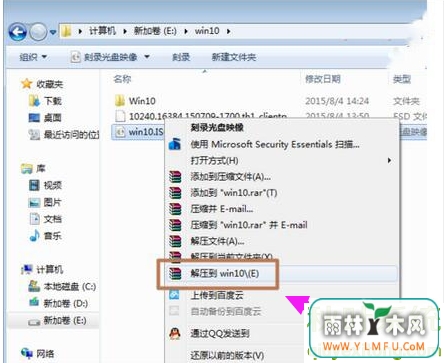Select 新加卷 (E:) in the address breadcrumb
Viewport: 444px width, 363px height.
(155, 31)
